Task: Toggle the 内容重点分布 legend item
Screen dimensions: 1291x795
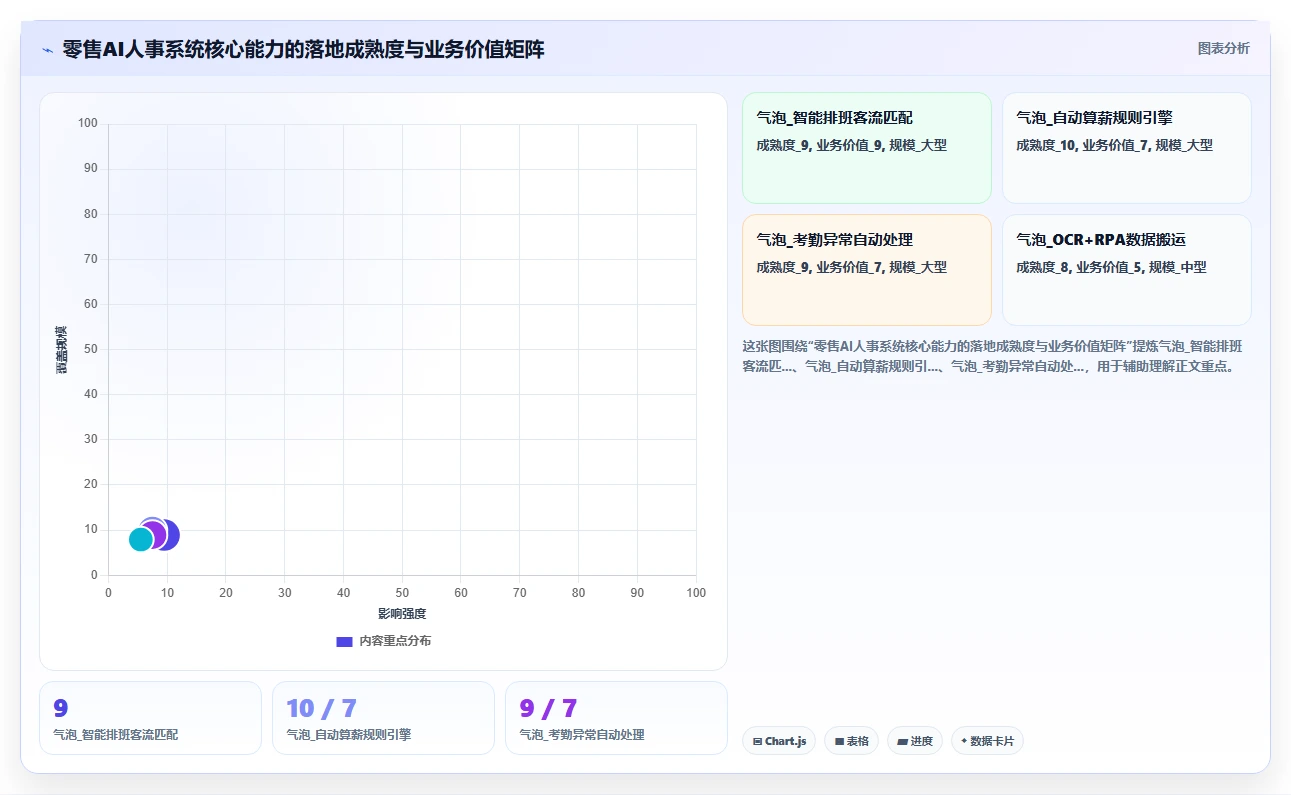Action: pyautogui.click(x=384, y=641)
